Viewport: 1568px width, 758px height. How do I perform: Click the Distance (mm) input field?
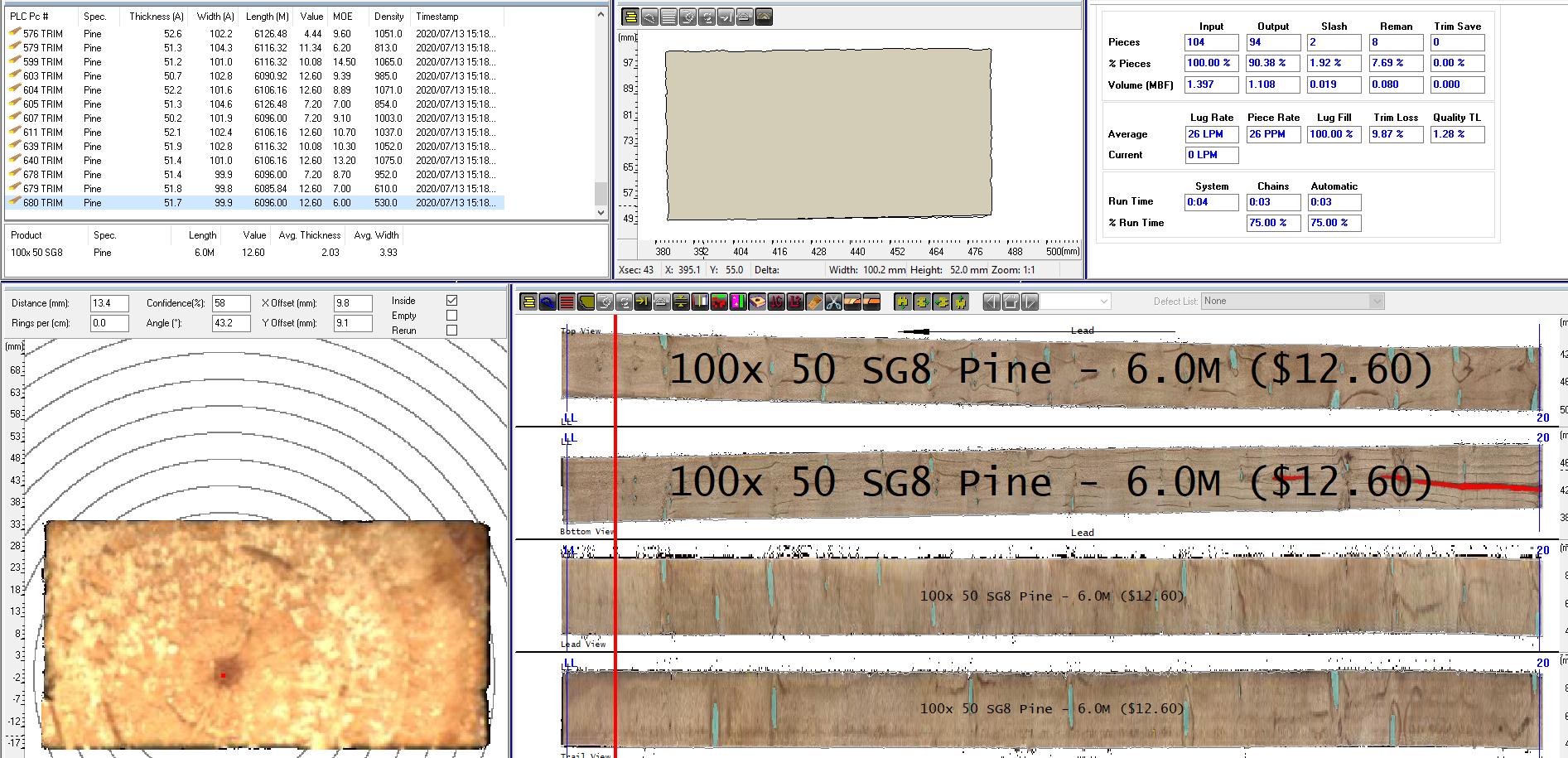click(x=109, y=303)
